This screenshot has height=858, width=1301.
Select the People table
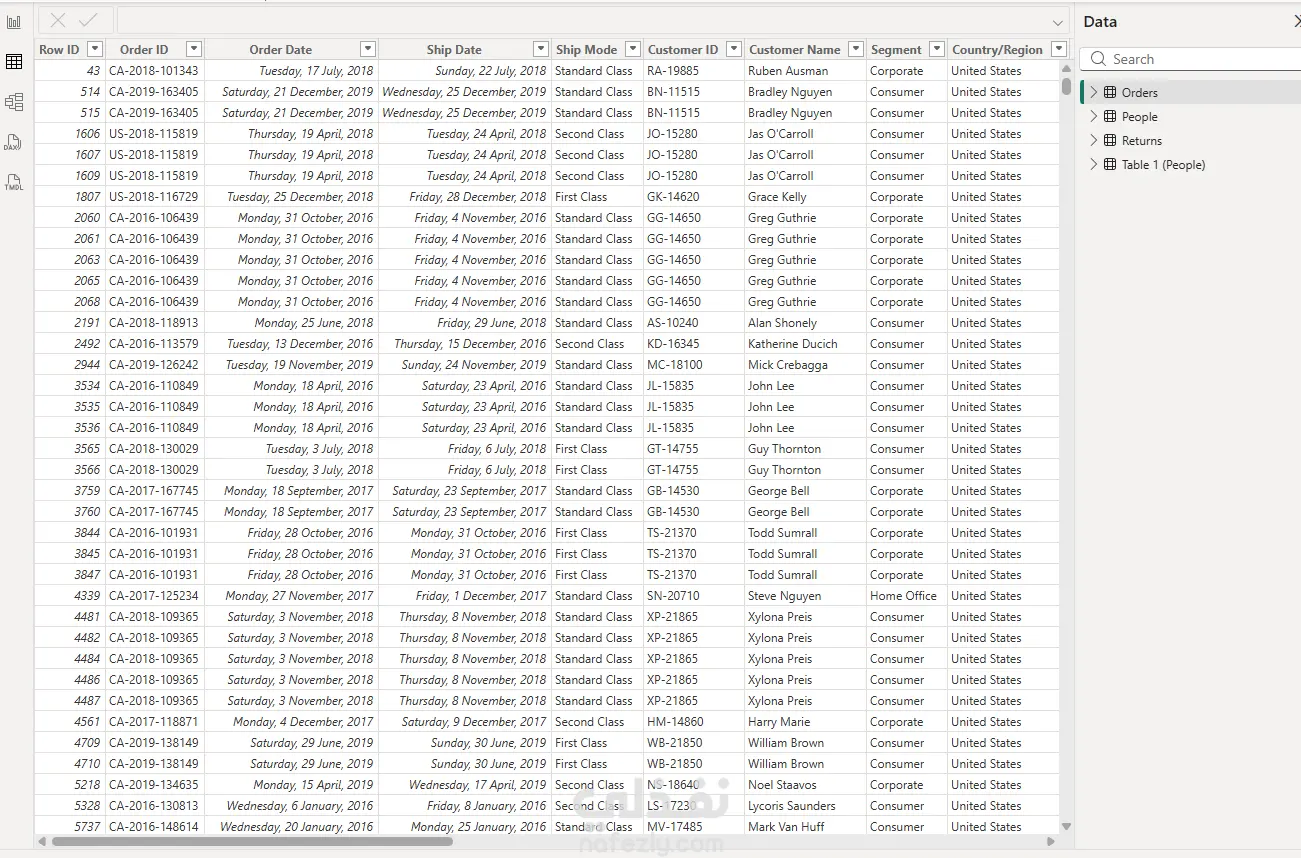pyautogui.click(x=1190, y=116)
